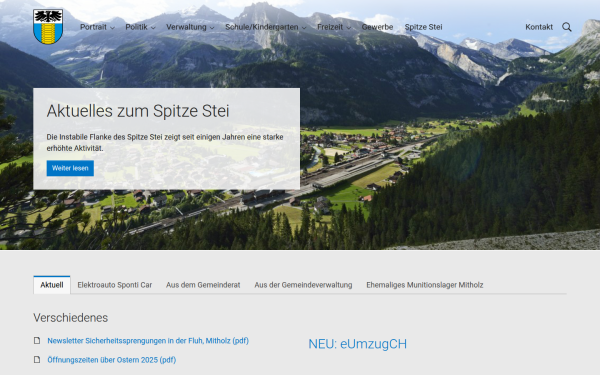Open Newsletter Sicherheitssprengungen in der Fluh pdf
The width and height of the screenshot is (600, 375).
click(x=148, y=341)
